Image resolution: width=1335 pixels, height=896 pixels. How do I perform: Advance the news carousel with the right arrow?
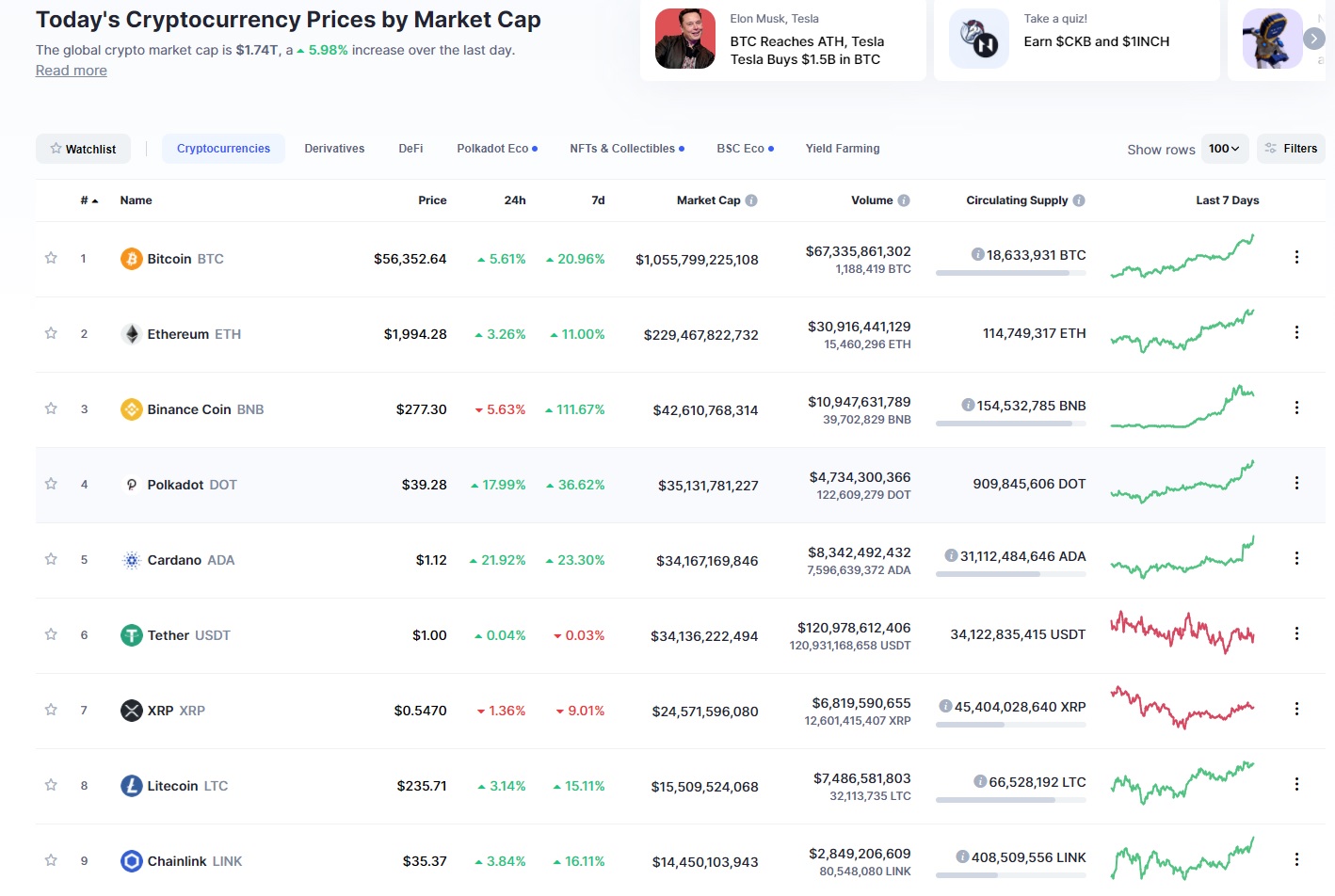[x=1313, y=39]
